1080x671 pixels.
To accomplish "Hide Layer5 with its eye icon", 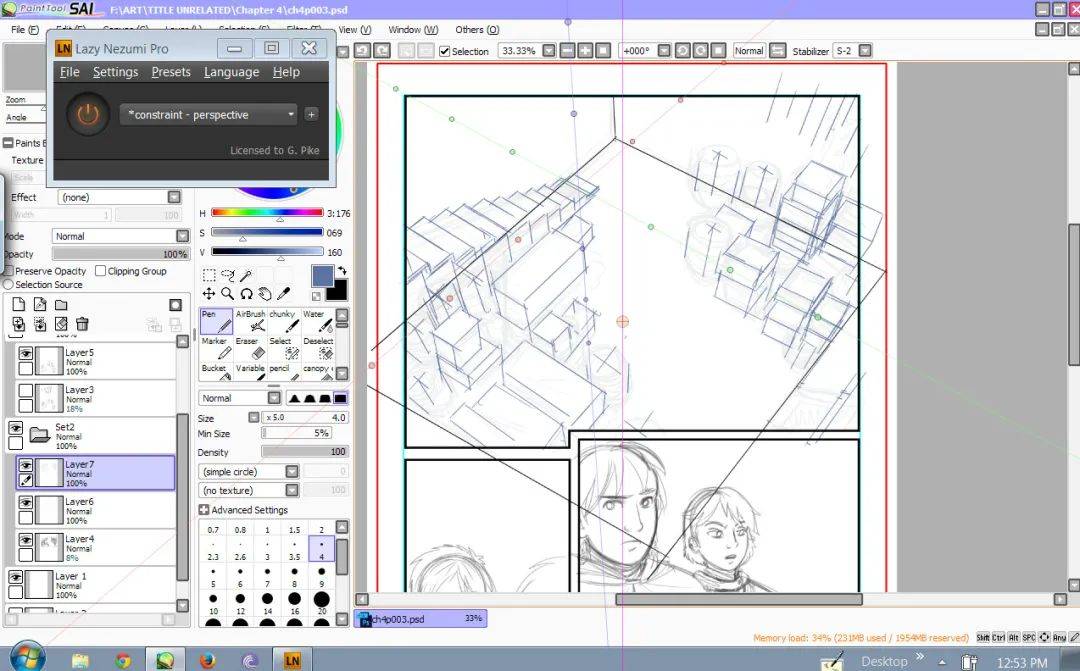I will pos(26,353).
